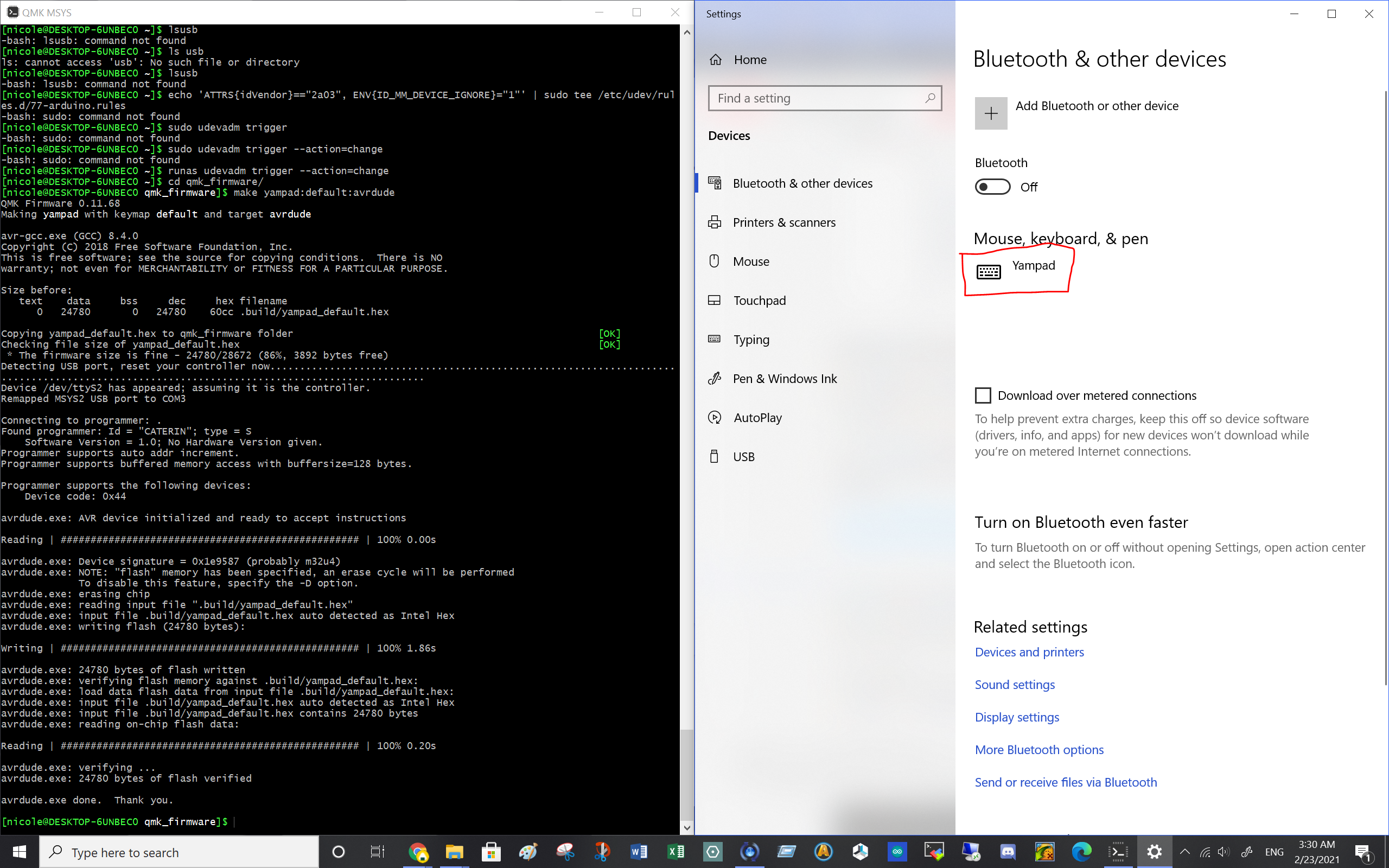Open Pen & Windows Ink icon
The image size is (1389, 868).
[714, 378]
